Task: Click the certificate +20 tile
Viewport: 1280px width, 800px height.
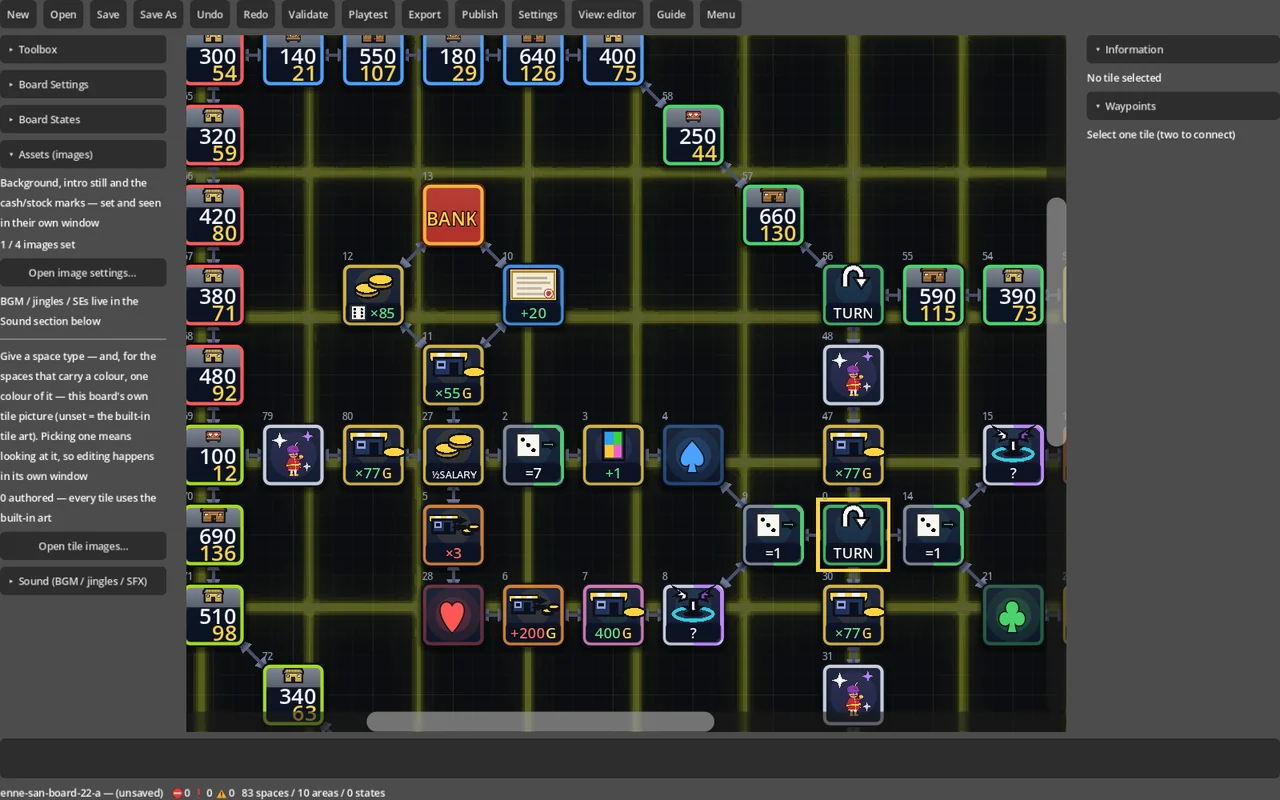Action: click(x=533, y=295)
